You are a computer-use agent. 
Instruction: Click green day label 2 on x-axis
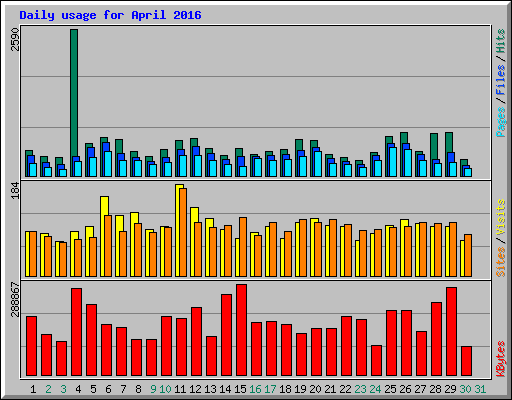pos(48,389)
